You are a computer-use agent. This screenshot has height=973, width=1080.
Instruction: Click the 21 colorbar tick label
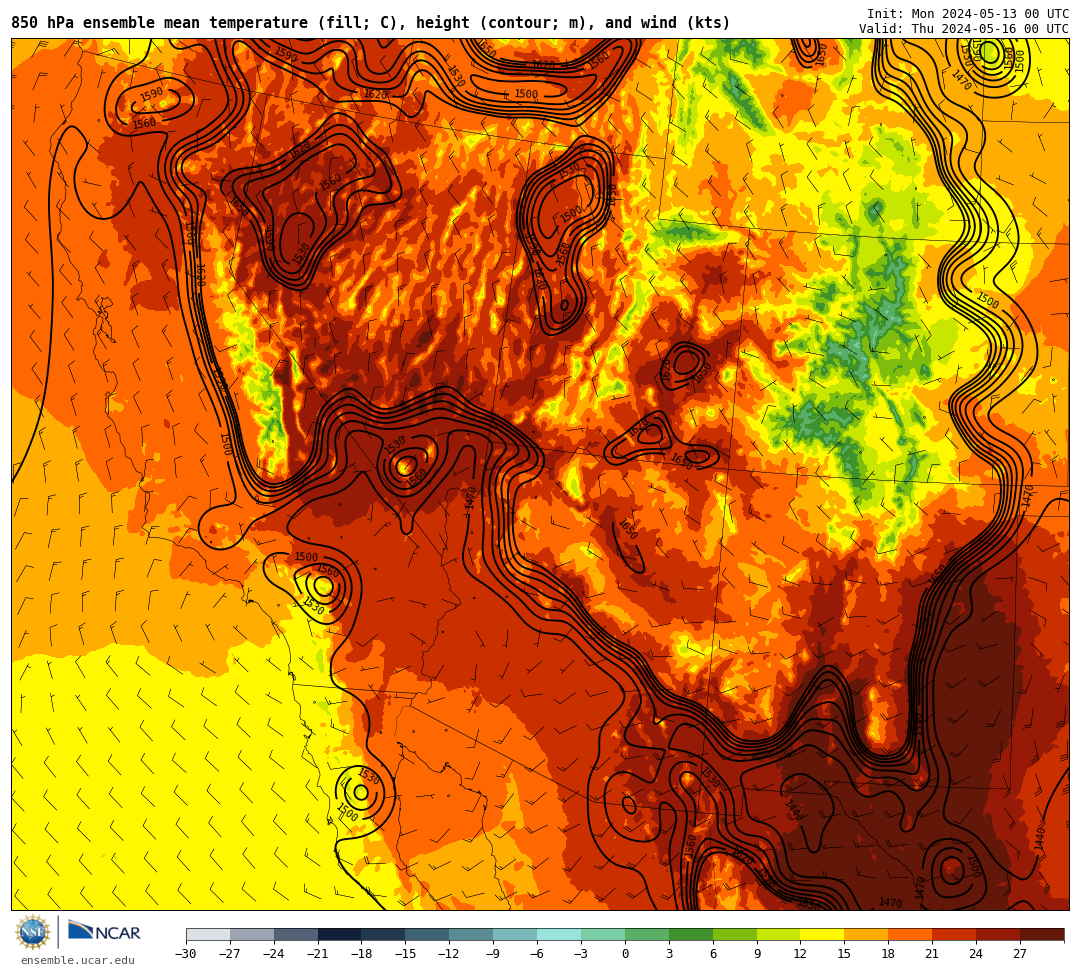(x=932, y=954)
